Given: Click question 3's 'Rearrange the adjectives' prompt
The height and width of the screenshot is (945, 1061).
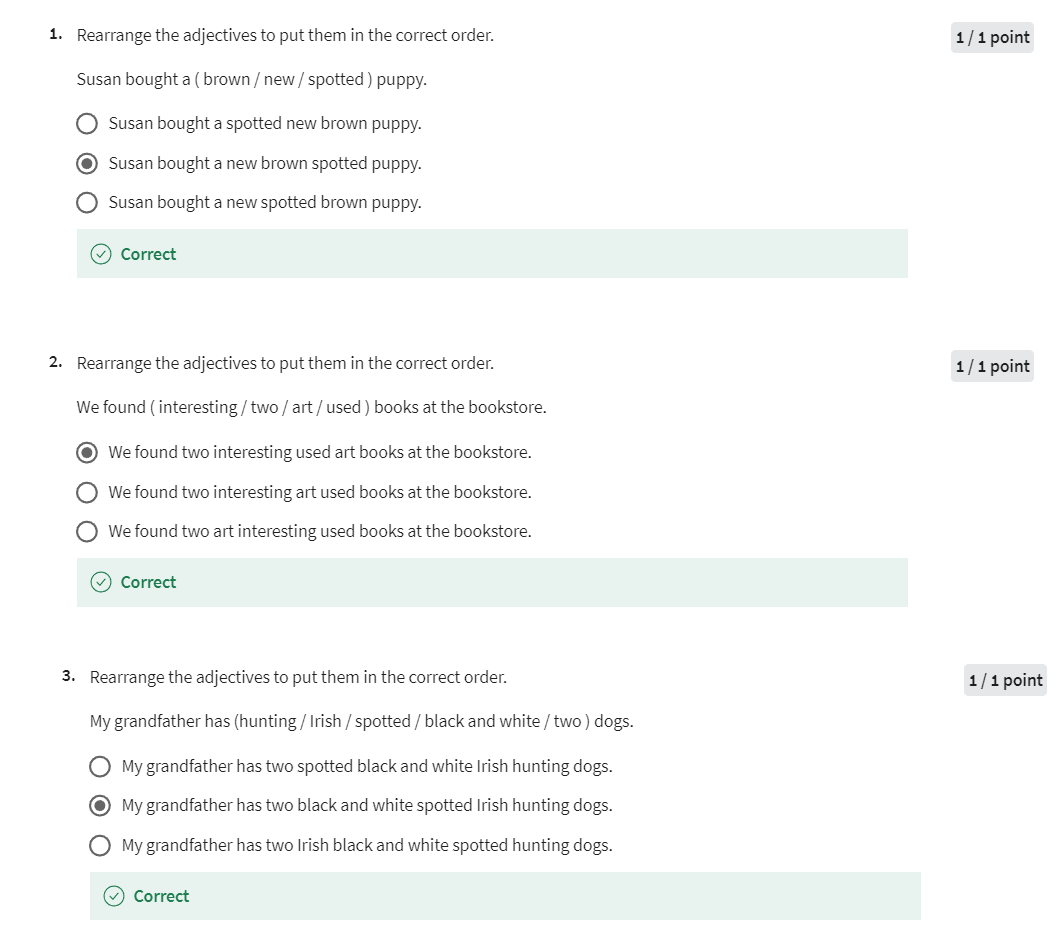Looking at the screenshot, I should click(x=298, y=677).
